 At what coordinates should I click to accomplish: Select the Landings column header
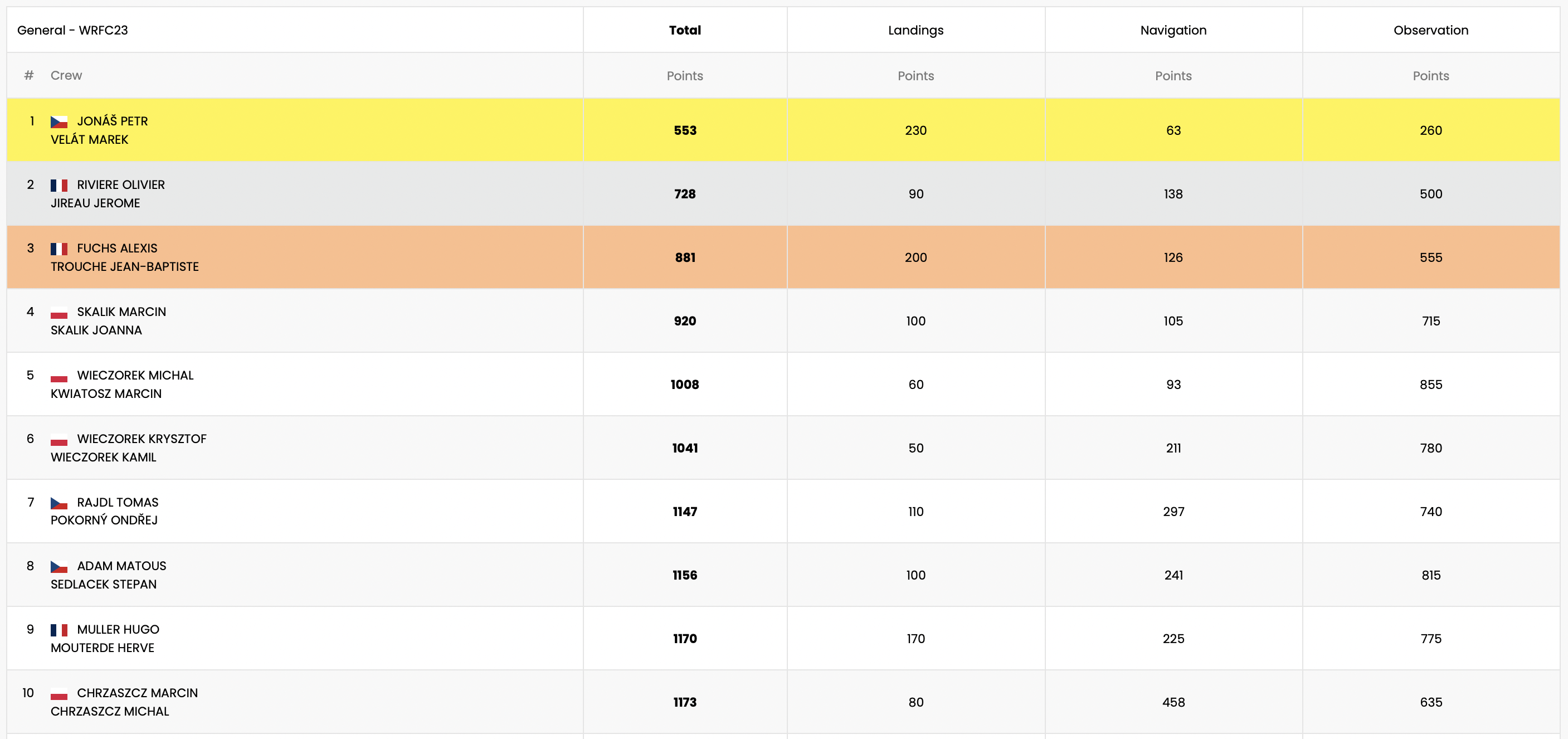click(x=916, y=30)
